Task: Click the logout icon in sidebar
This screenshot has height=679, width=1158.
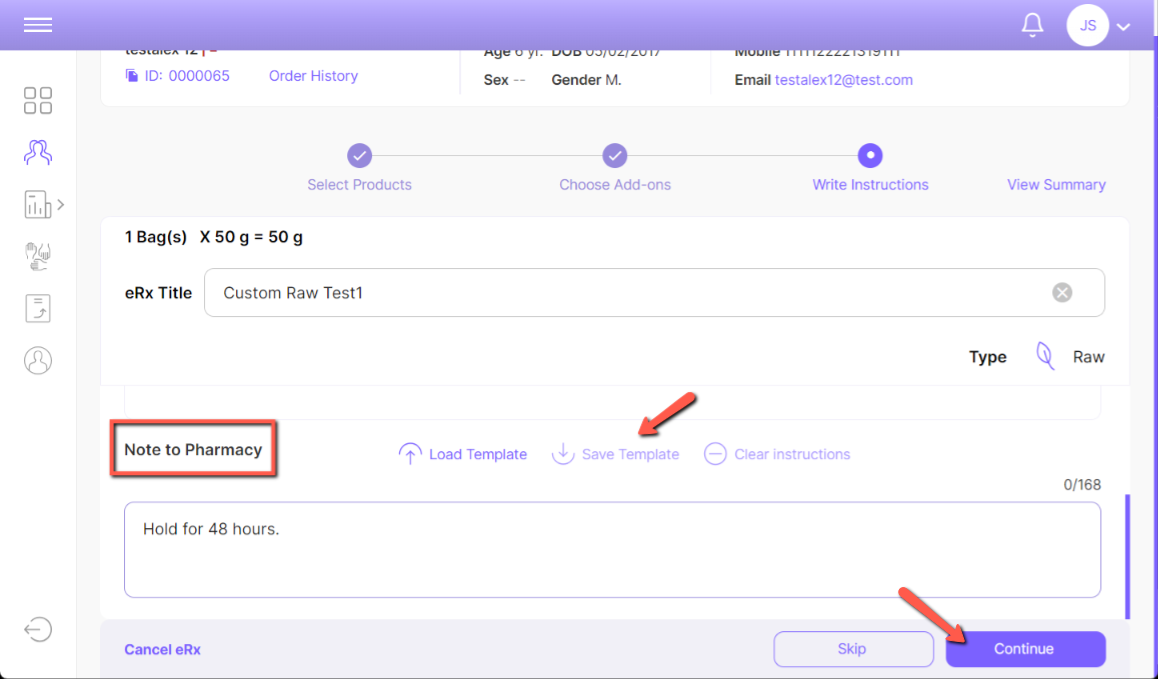Action: click(x=38, y=629)
